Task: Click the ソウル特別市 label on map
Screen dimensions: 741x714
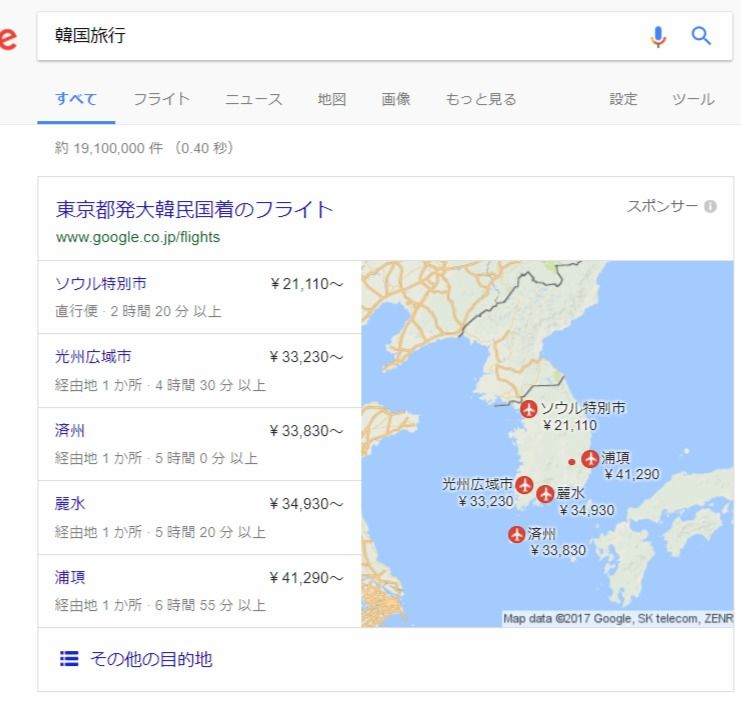Action: (583, 408)
